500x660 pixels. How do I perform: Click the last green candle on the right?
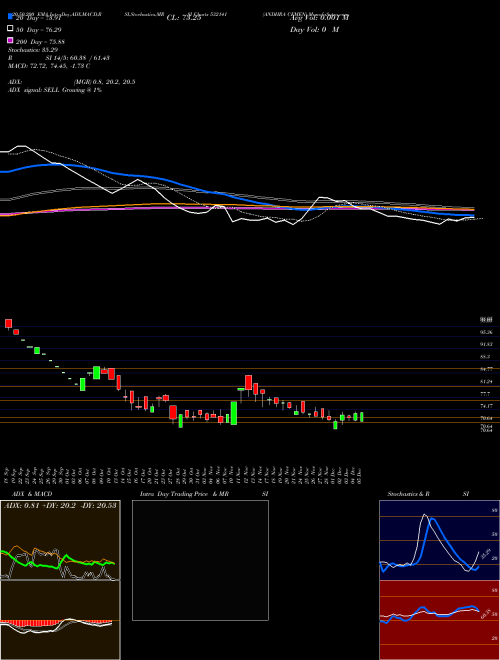[x=362, y=417]
